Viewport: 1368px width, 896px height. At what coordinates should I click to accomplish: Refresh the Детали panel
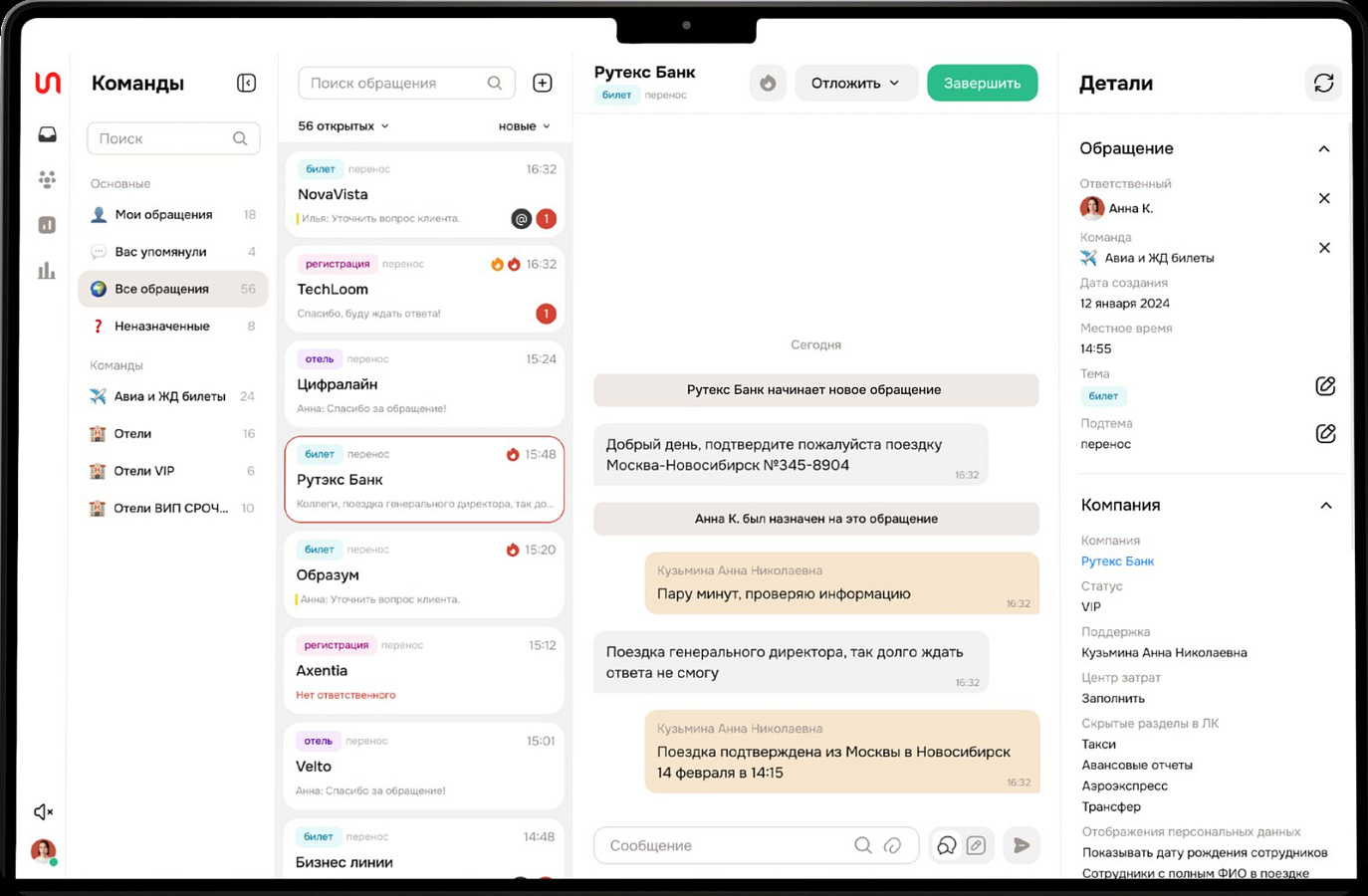(x=1323, y=83)
